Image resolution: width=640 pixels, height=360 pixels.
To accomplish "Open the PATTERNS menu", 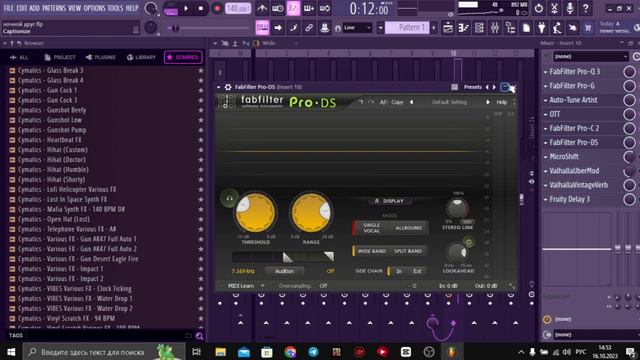I will click(x=54, y=8).
